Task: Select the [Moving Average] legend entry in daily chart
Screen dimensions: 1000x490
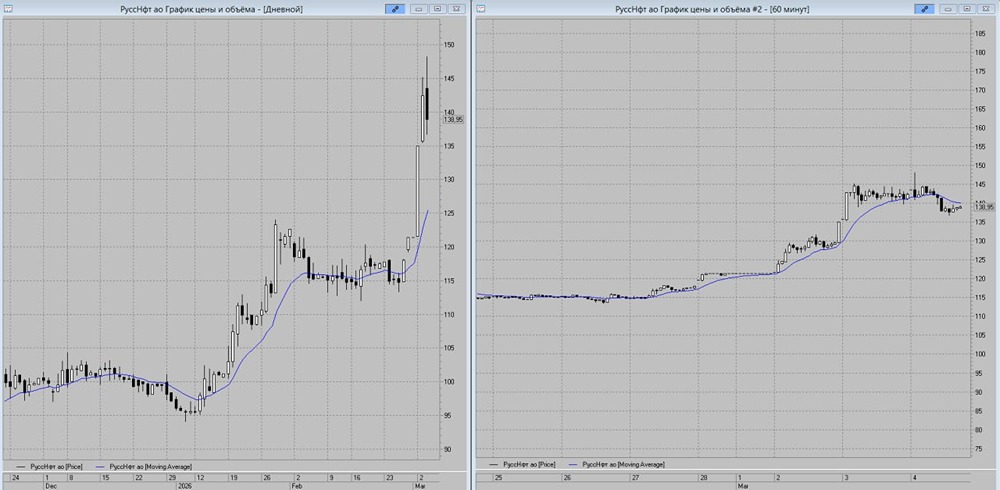Action: [x=143, y=466]
